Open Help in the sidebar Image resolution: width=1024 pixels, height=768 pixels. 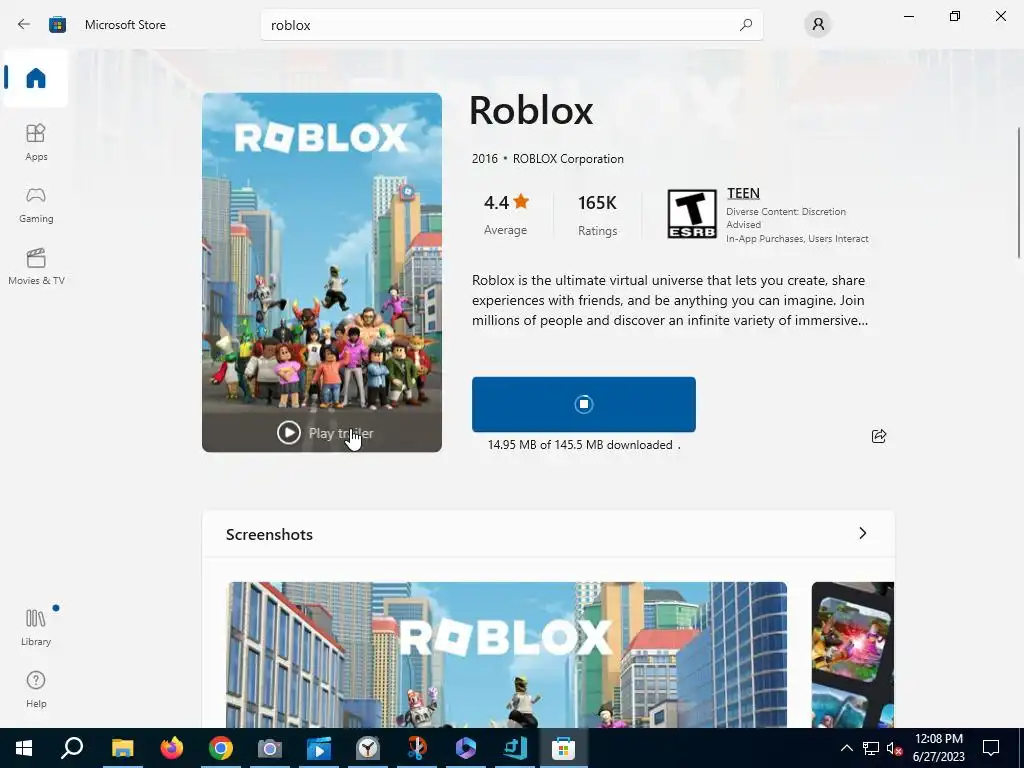coord(36,690)
